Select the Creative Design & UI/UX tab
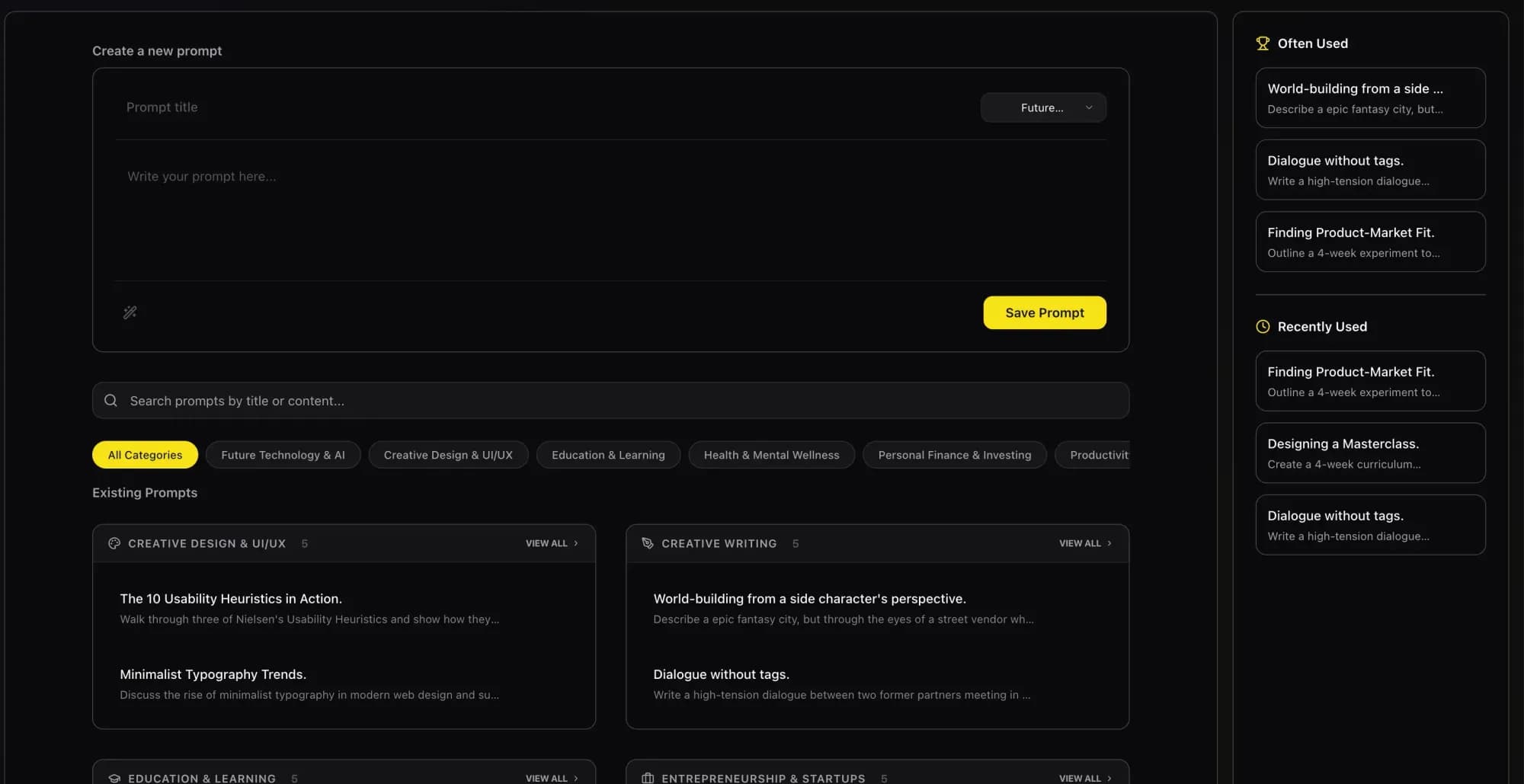Viewport: 1524px width, 784px height. tap(448, 454)
